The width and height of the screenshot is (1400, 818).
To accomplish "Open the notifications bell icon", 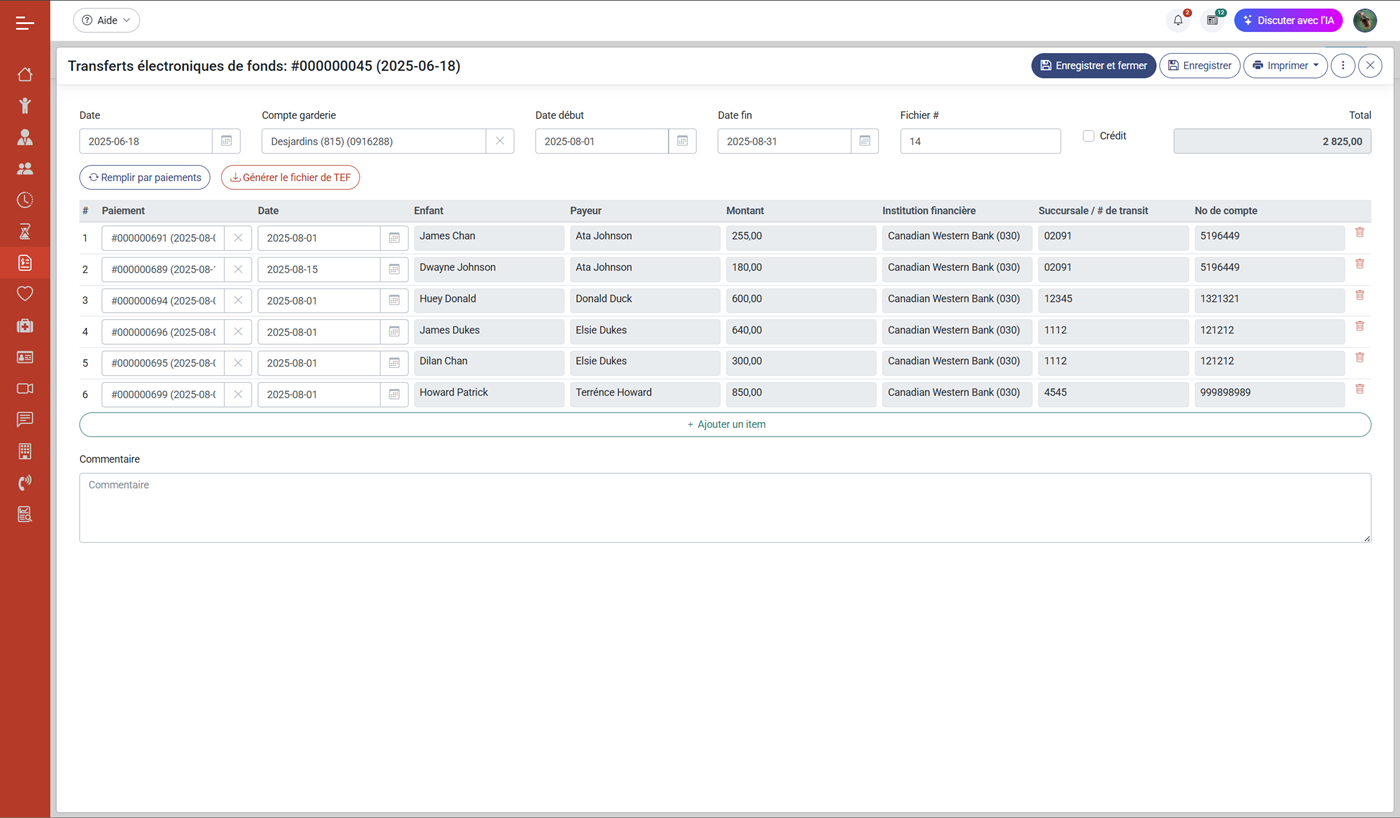I will [1178, 20].
